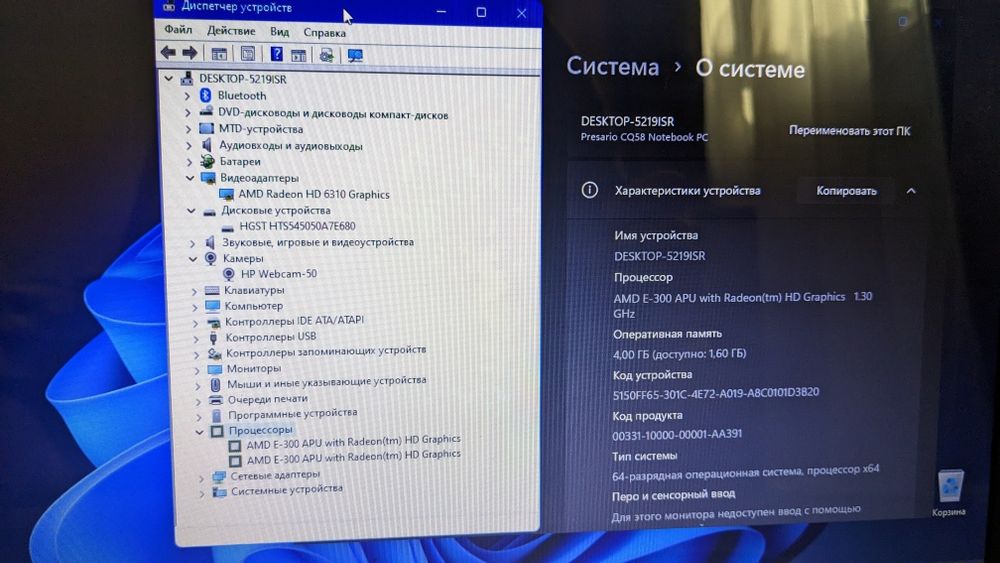Click the info icon beside Характеристики устройства

pos(590,190)
